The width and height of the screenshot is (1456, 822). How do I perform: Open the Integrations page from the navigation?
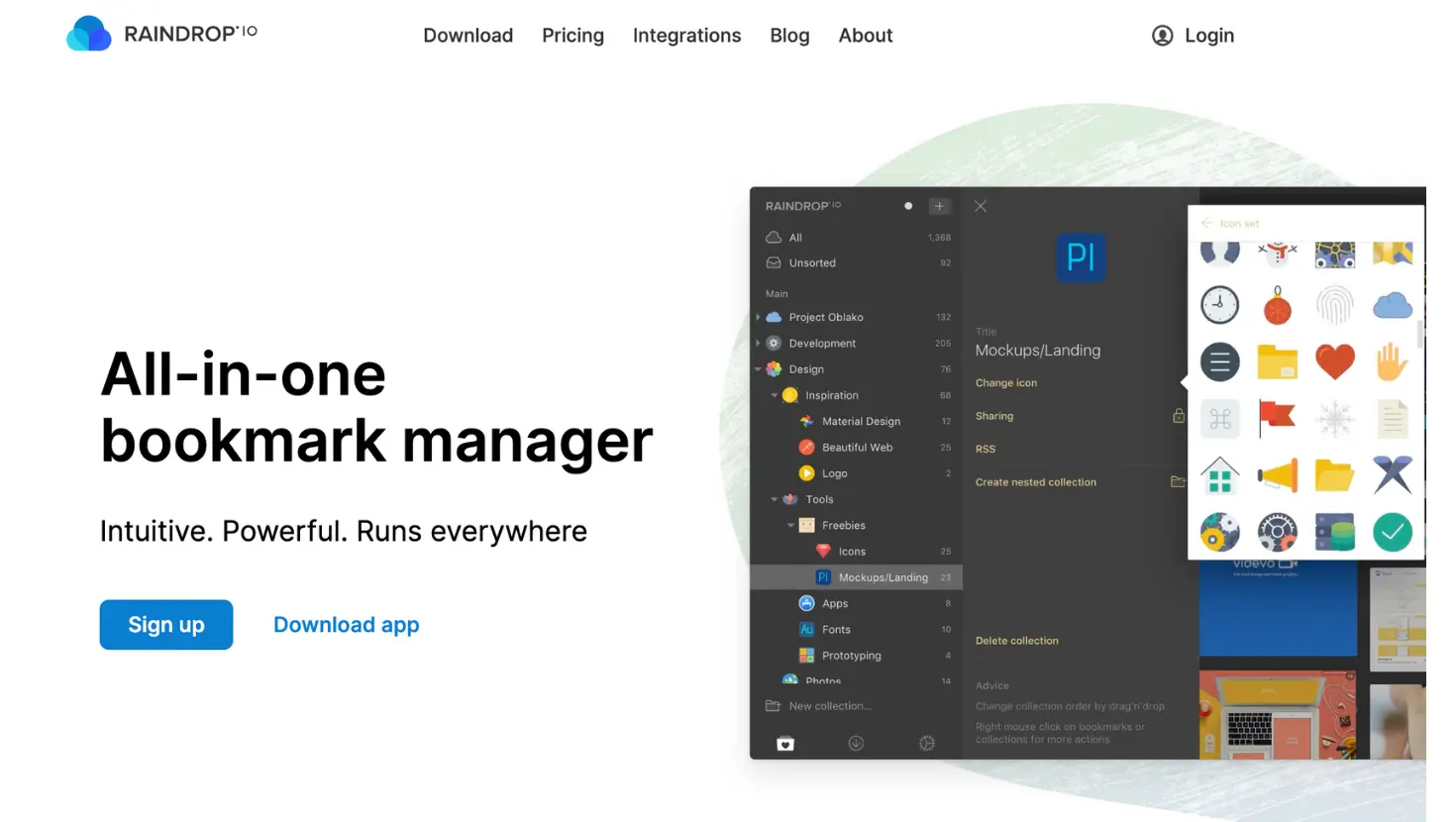(686, 36)
